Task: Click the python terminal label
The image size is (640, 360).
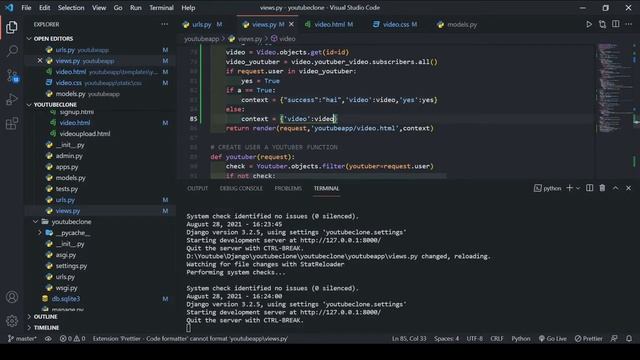Action: click(548, 188)
